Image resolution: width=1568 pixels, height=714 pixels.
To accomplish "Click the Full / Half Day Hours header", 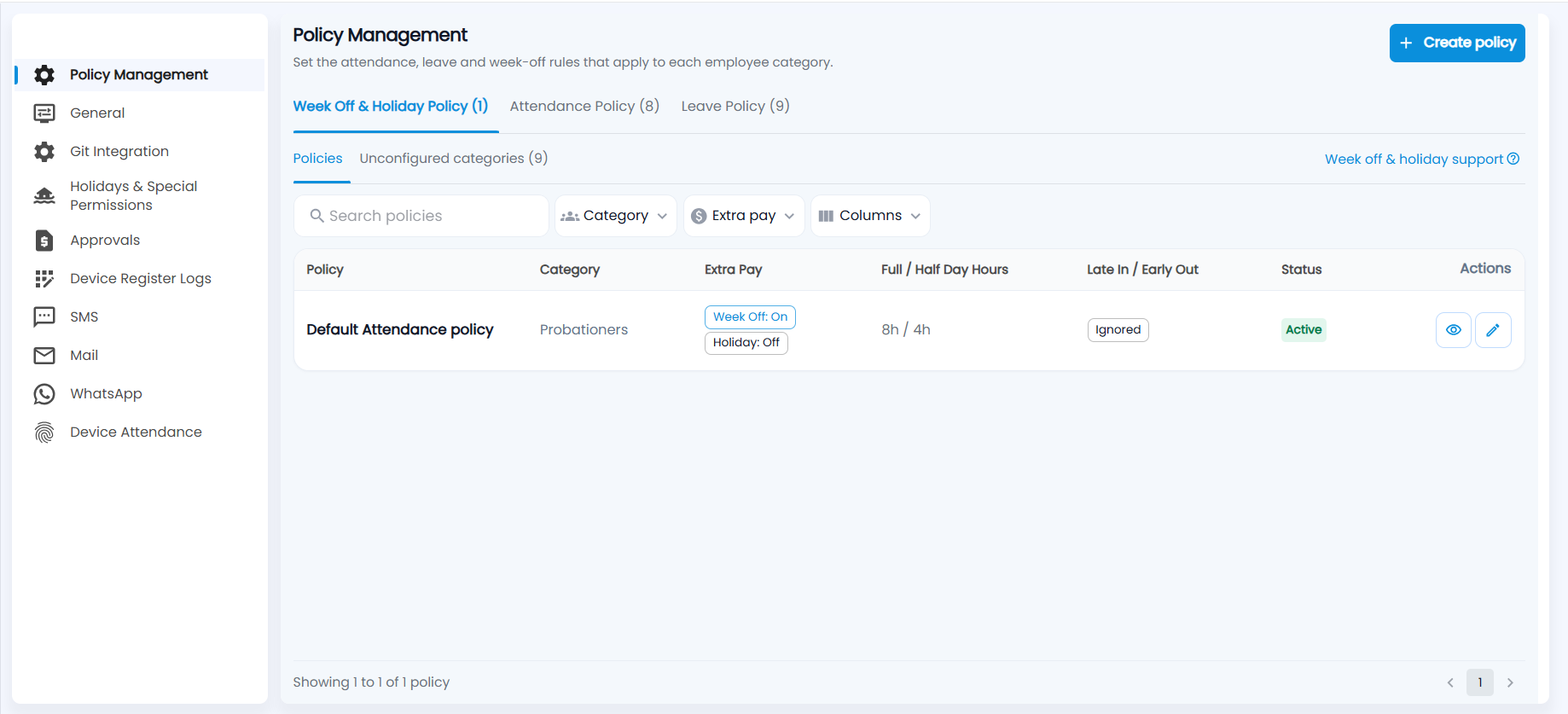I will click(x=944, y=270).
